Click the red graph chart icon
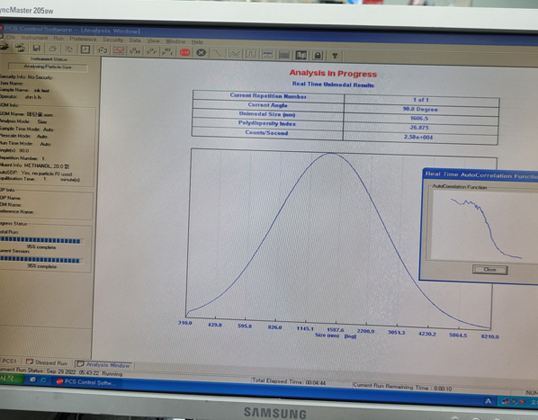The width and height of the screenshot is (538, 420). [x=119, y=50]
